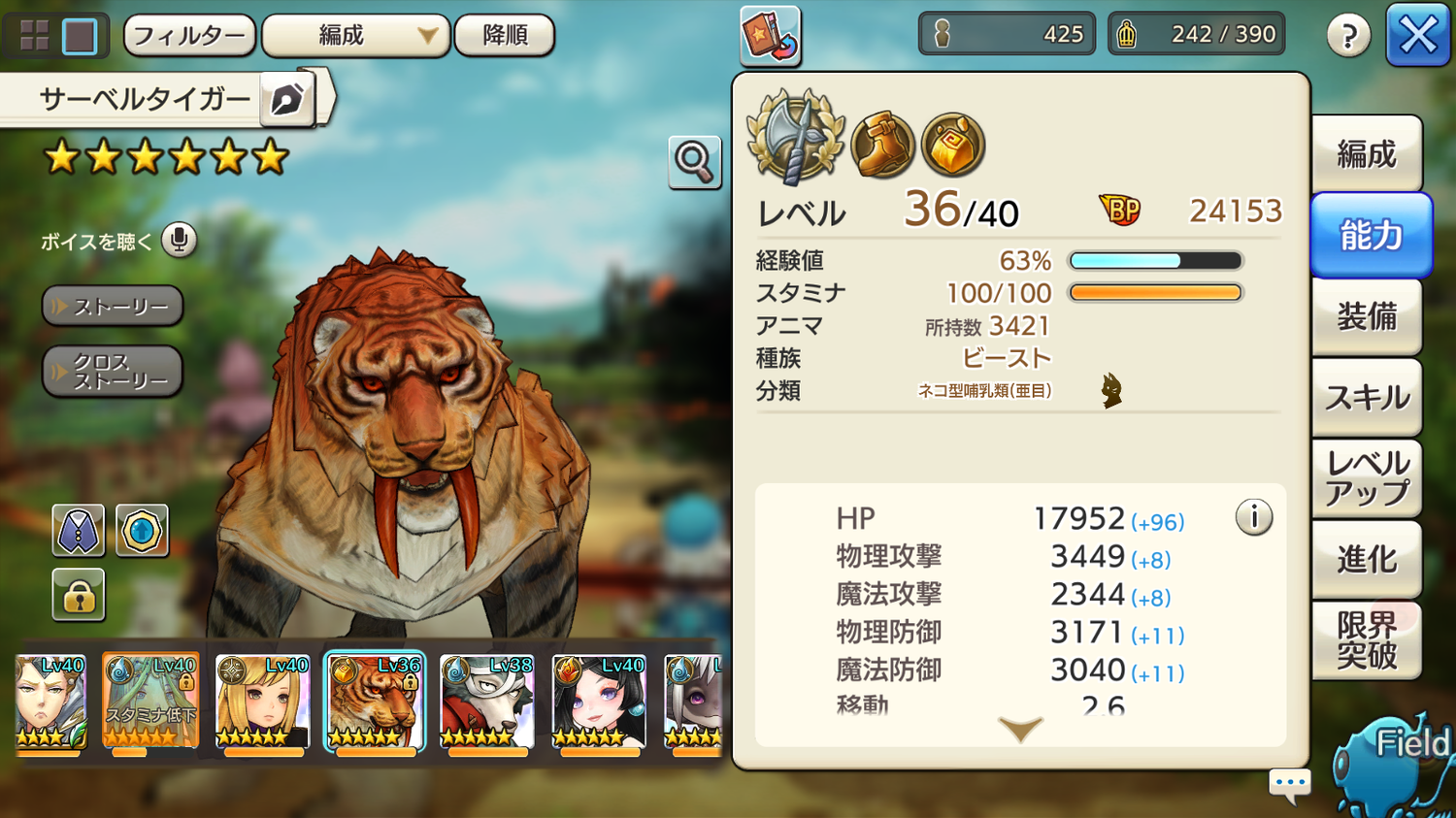
Task: Select the Lv38 white wolf character thumbnail
Action: point(487,703)
